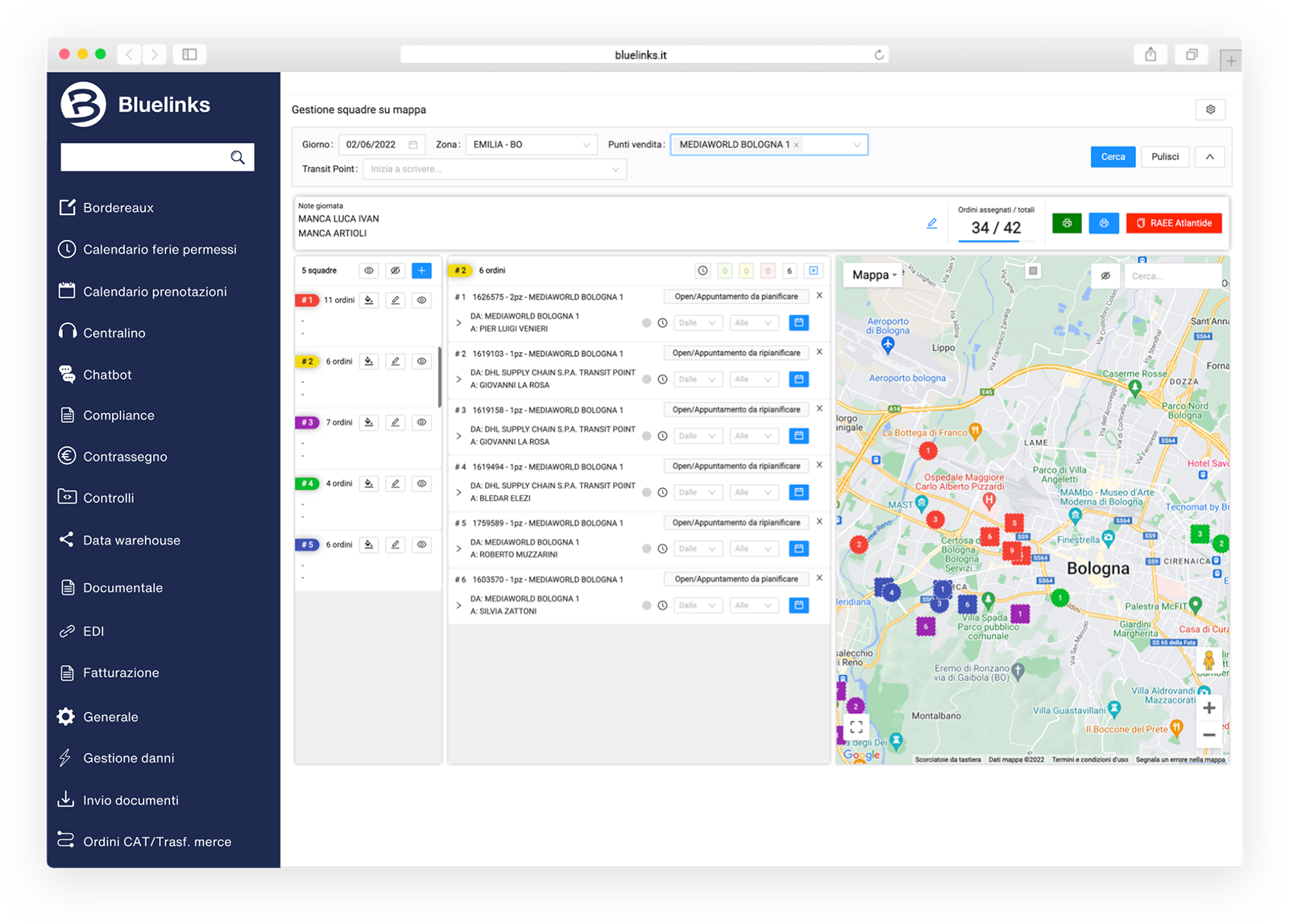The height and width of the screenshot is (924, 1289).
Task: Expand order 1619158 details chevron
Action: coord(459,436)
